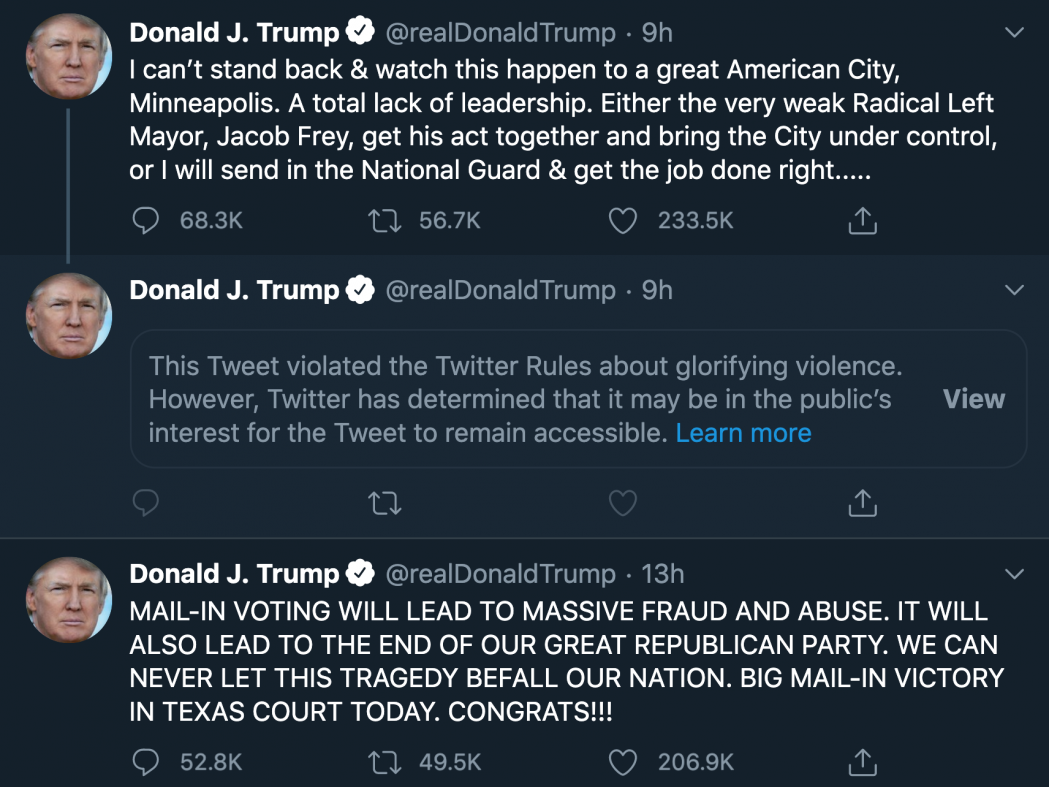Click the profile picture on the middle tweet
This screenshot has height=787, width=1049.
point(68,314)
